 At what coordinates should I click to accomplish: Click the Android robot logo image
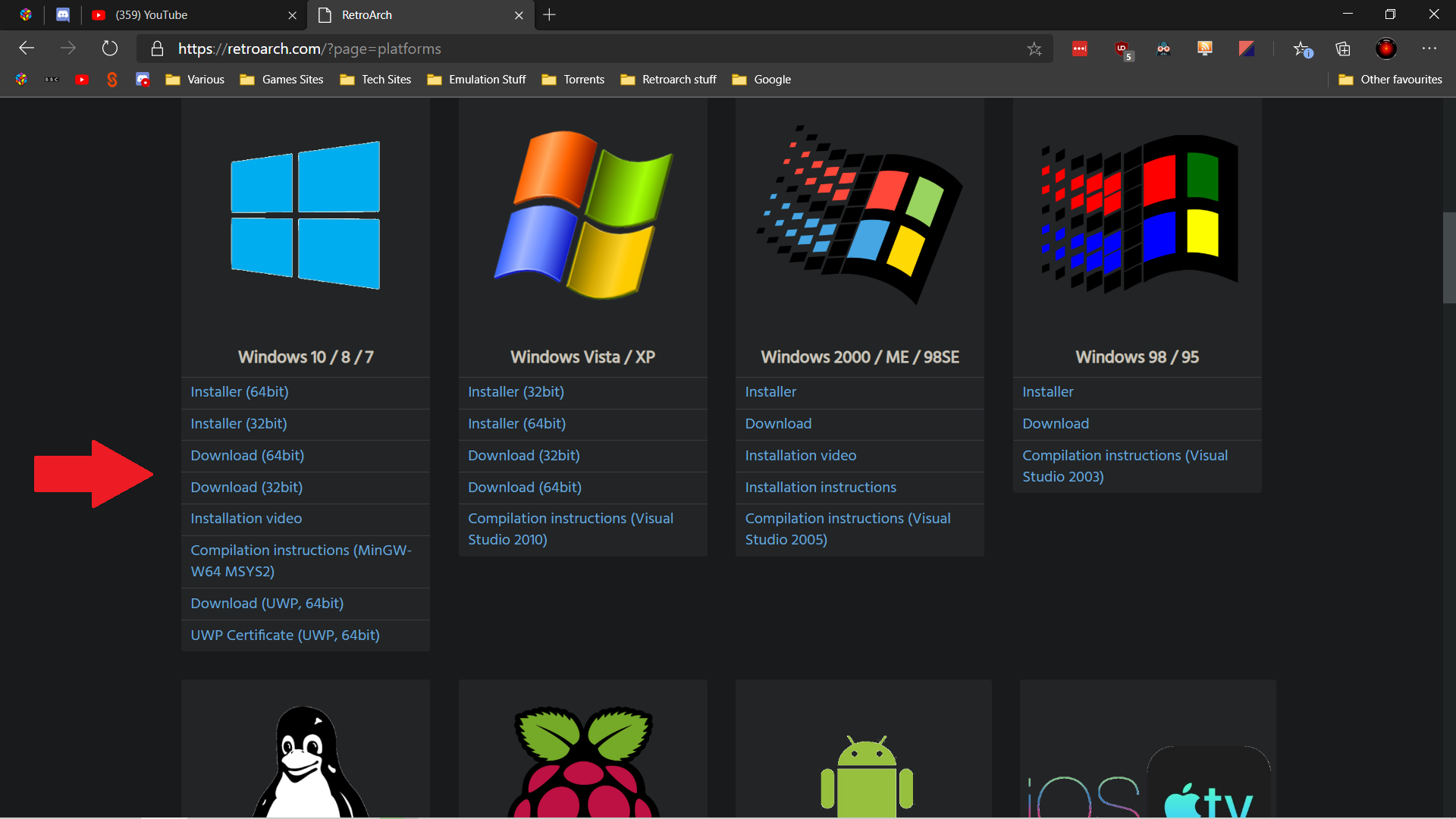pos(867,776)
